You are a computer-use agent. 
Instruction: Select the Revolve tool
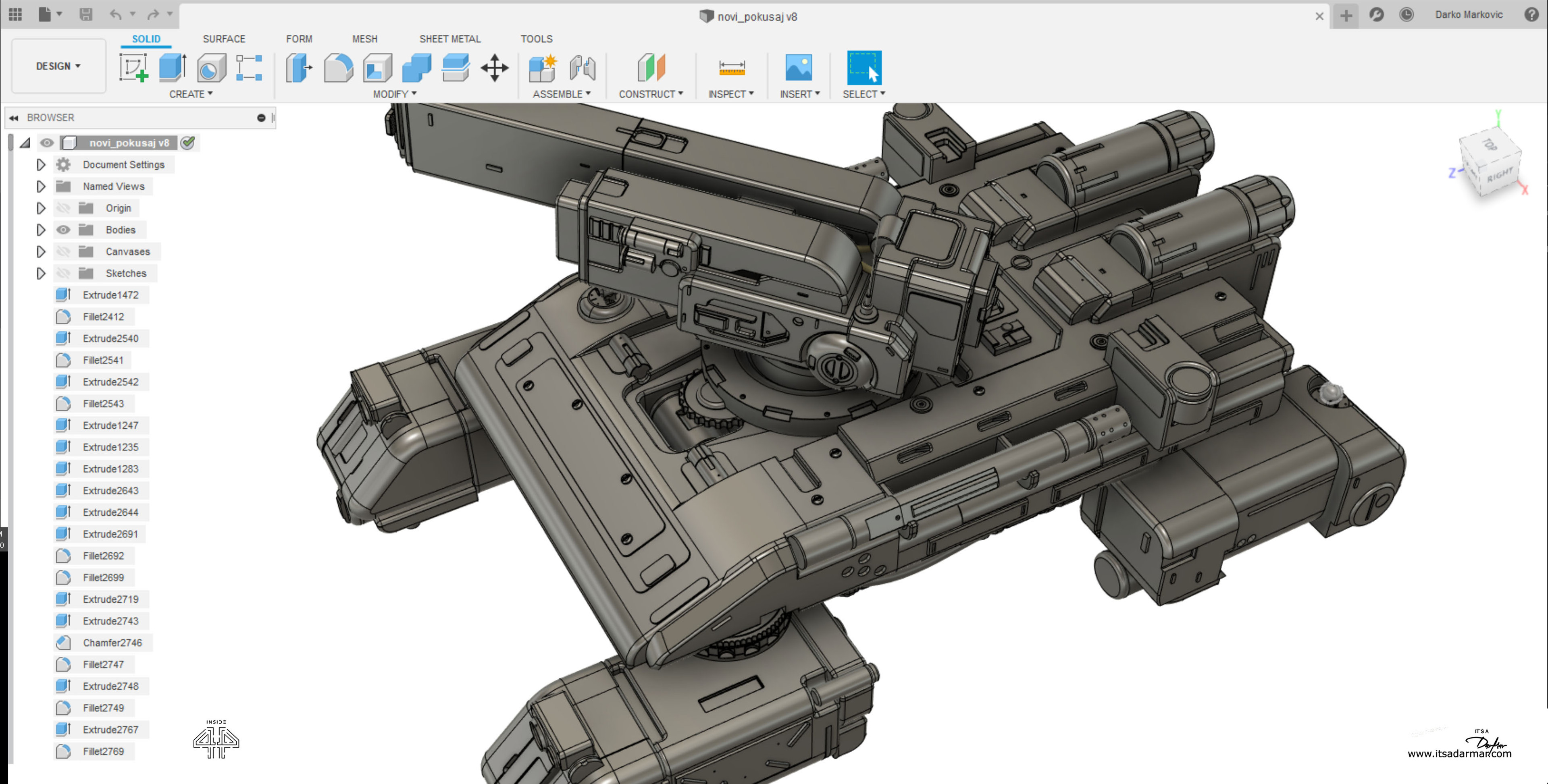pyautogui.click(x=211, y=67)
